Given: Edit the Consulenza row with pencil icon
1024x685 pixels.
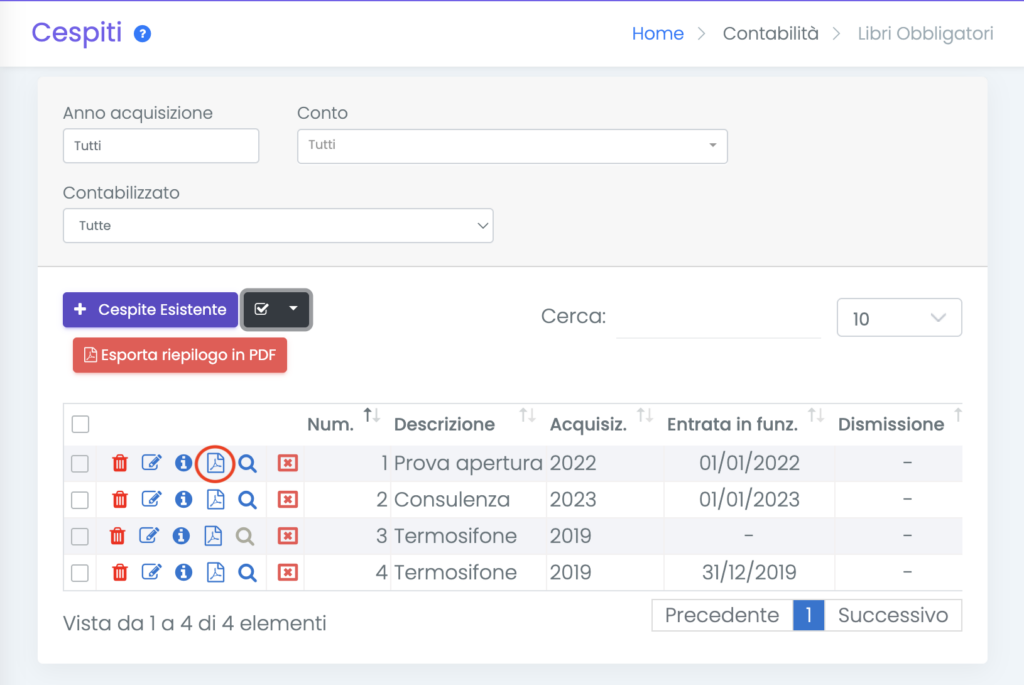Looking at the screenshot, I should 151,500.
